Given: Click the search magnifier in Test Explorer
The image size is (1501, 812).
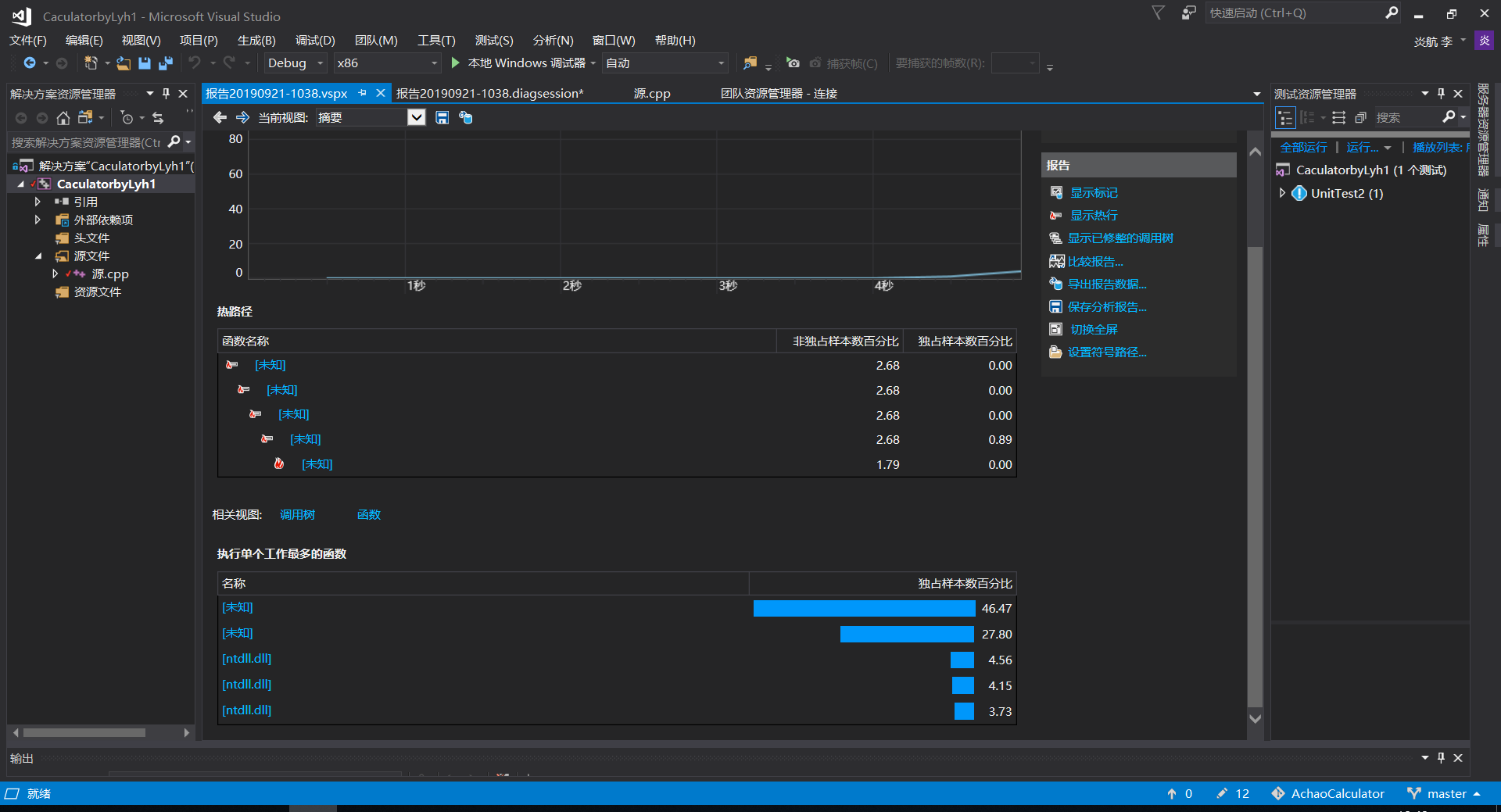Looking at the screenshot, I should [1449, 117].
